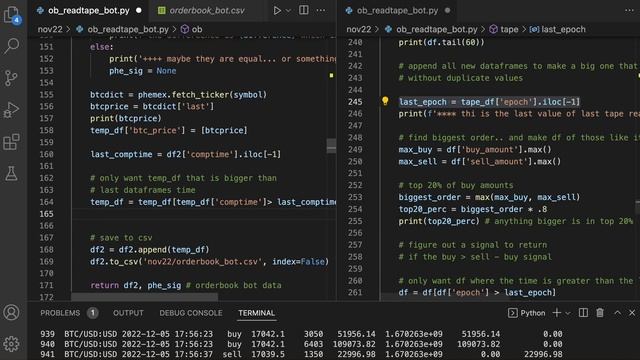Screen dimensions: 640x360
Task: Click nov22 breadcrumb in right editor
Action: [x=358, y=29]
